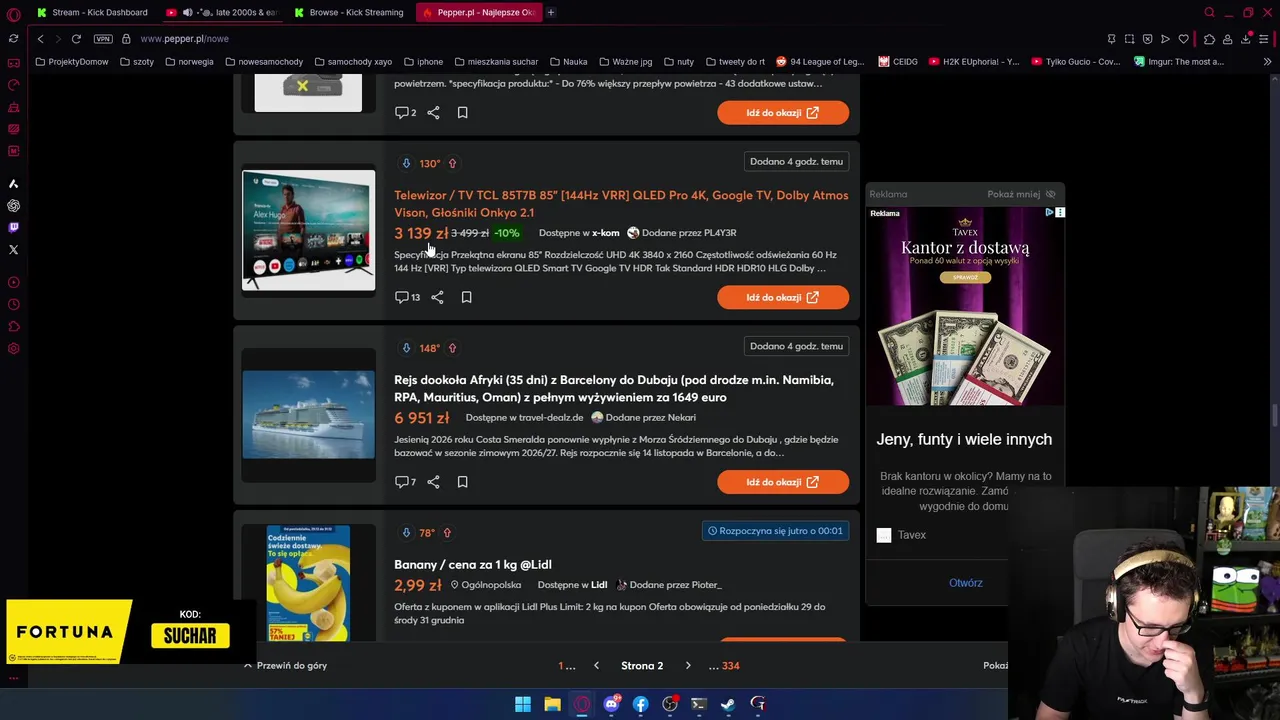
Task: Open the Rejs dookoła Afryki deal title
Action: [x=614, y=388]
